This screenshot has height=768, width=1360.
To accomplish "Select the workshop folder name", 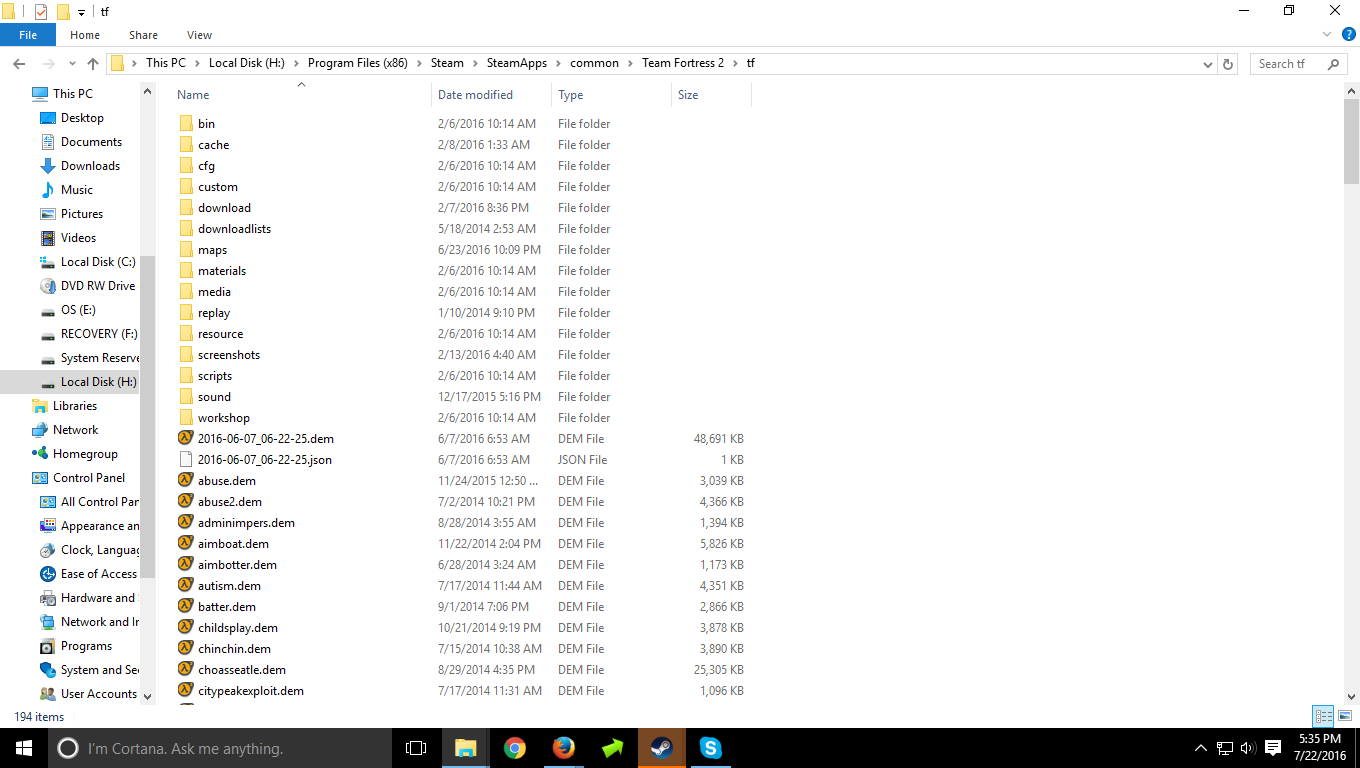I will click(224, 417).
